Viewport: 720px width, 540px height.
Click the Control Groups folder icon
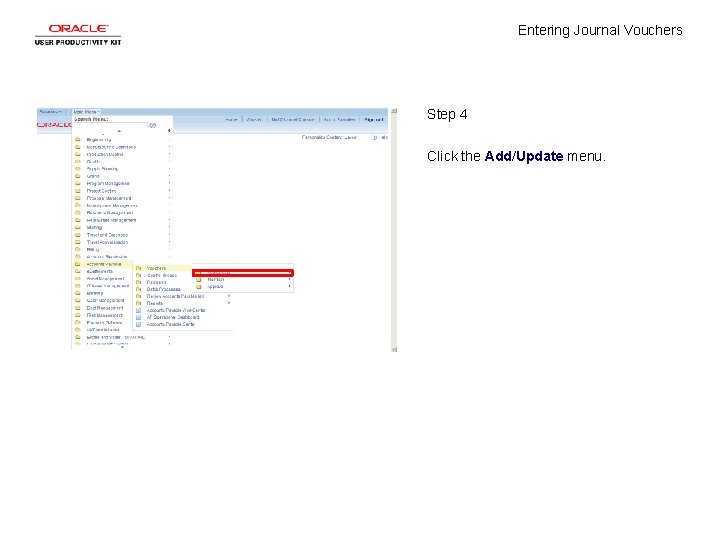[139, 275]
